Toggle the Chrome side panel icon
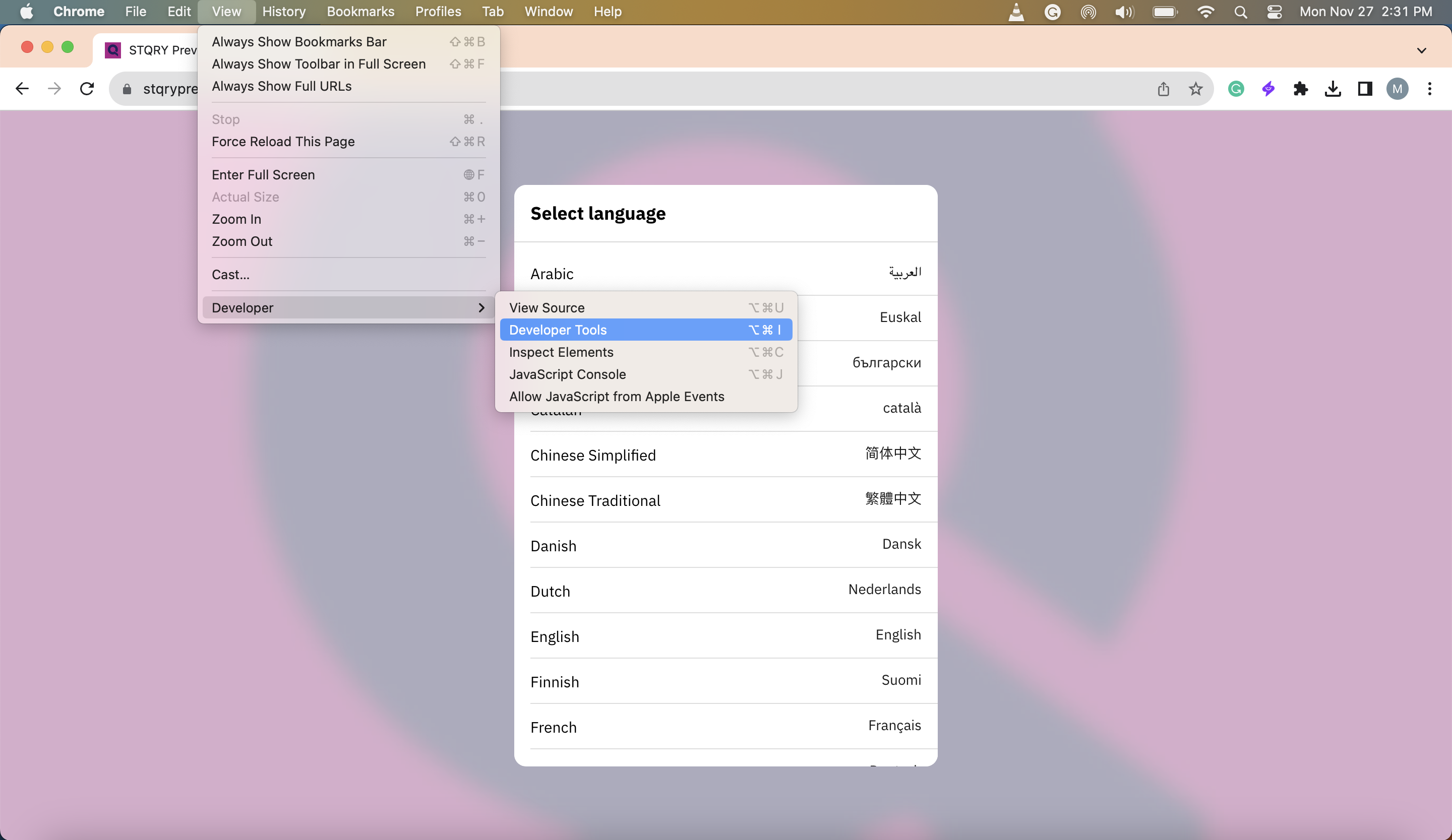 [x=1365, y=89]
